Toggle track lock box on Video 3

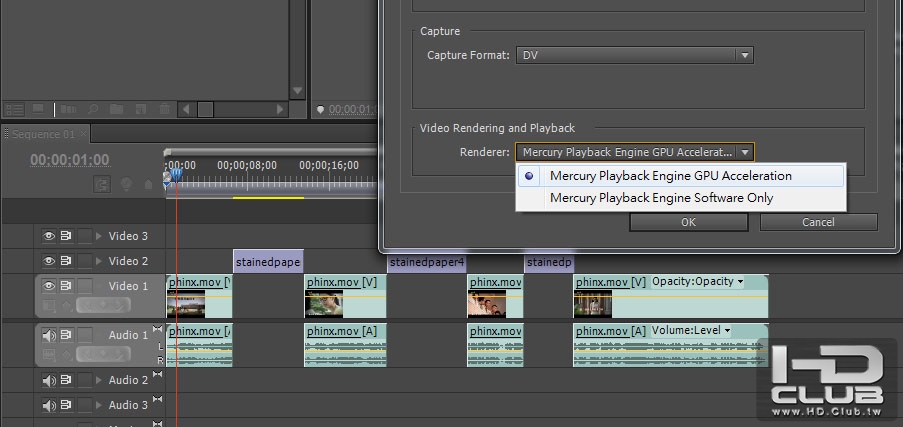85,236
